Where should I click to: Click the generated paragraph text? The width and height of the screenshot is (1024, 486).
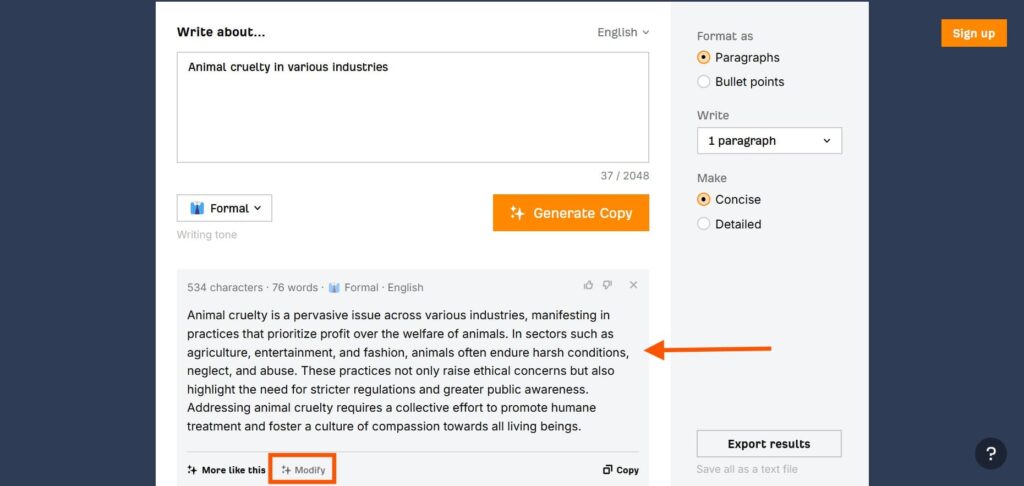408,371
